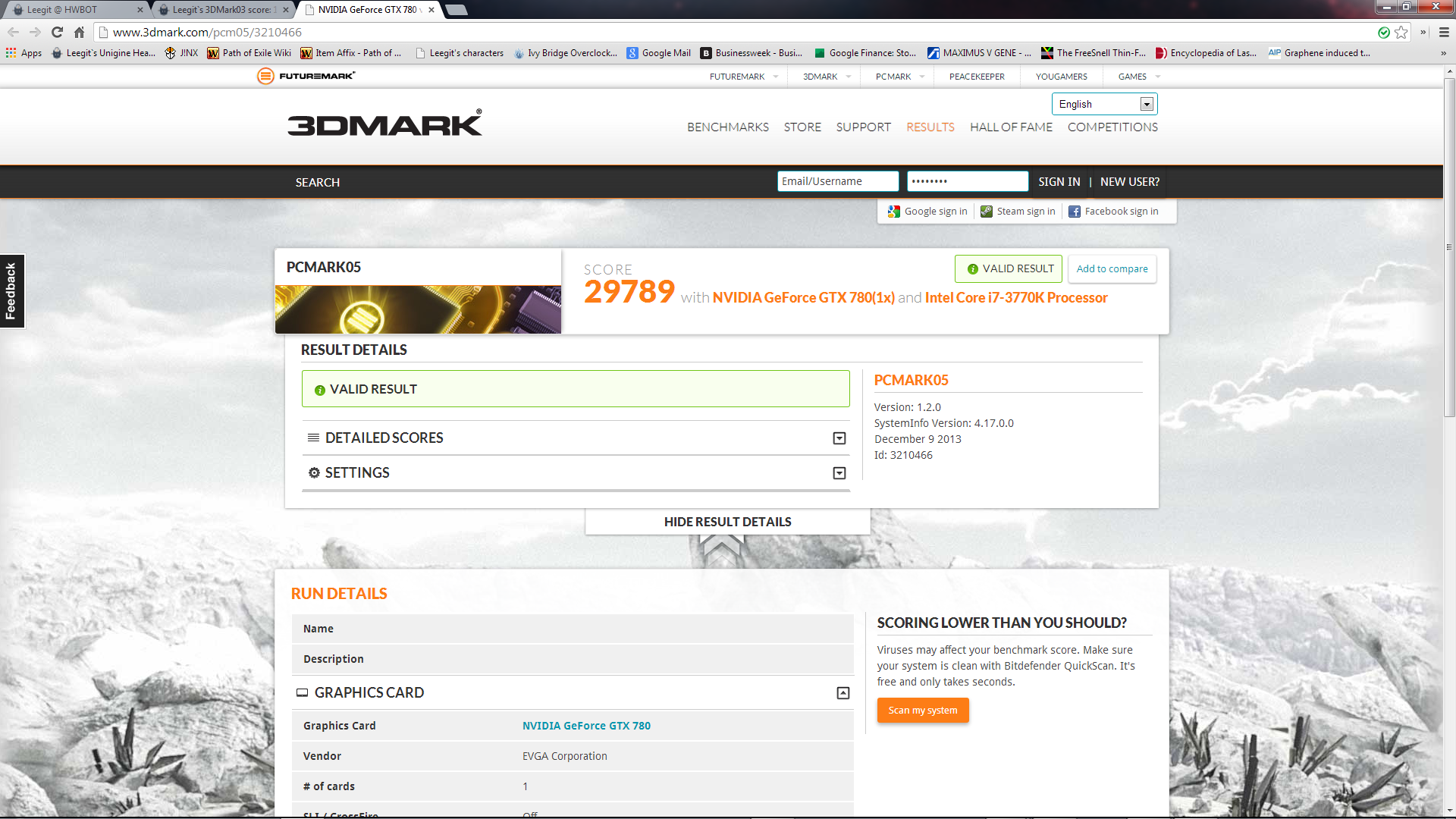Click the Email/Username input field
Image resolution: width=1456 pixels, height=819 pixels.
coord(838,181)
